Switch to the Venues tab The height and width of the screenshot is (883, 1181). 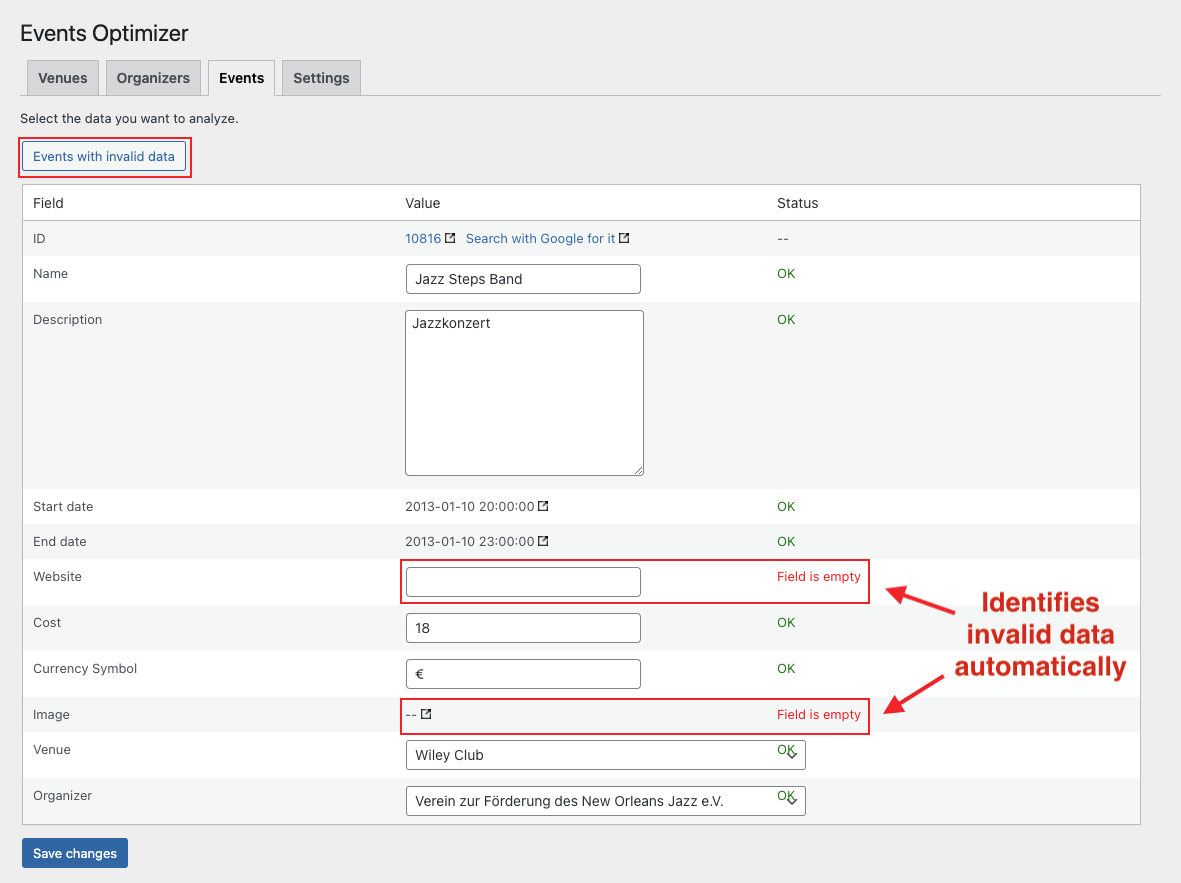coord(62,77)
